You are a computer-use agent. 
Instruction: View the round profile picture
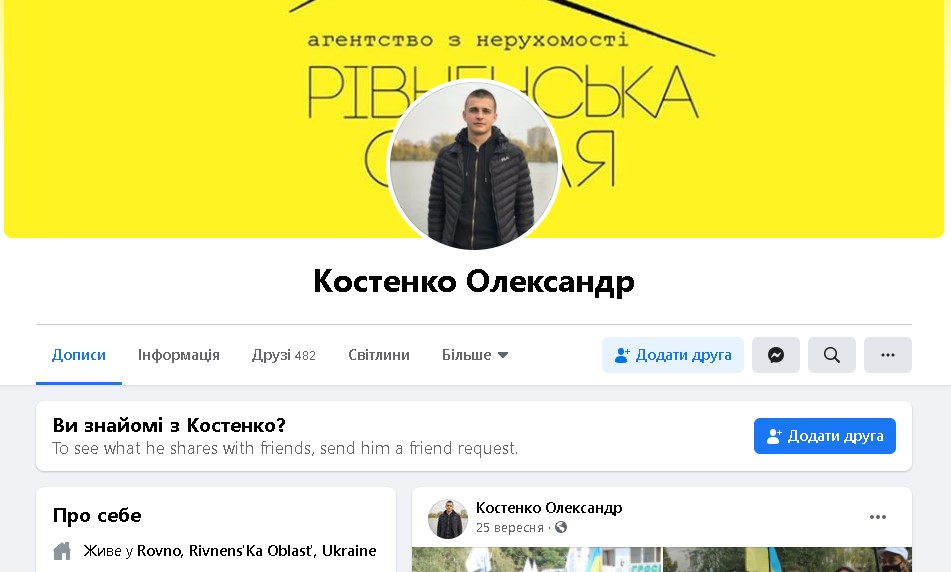pos(474,164)
